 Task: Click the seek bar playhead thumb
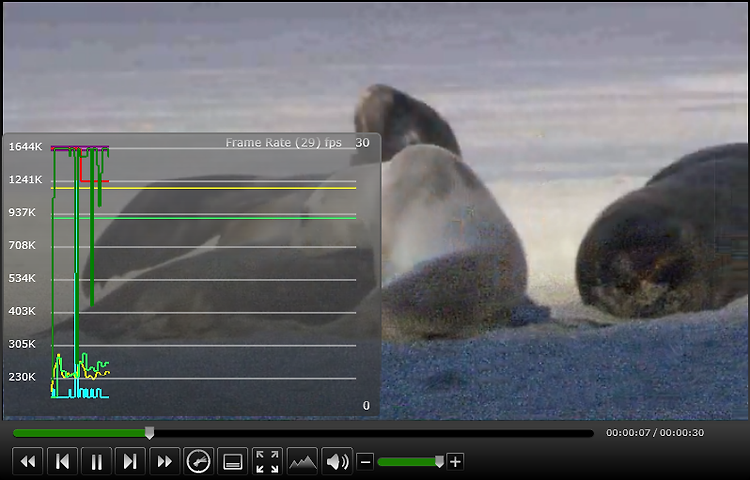click(149, 433)
